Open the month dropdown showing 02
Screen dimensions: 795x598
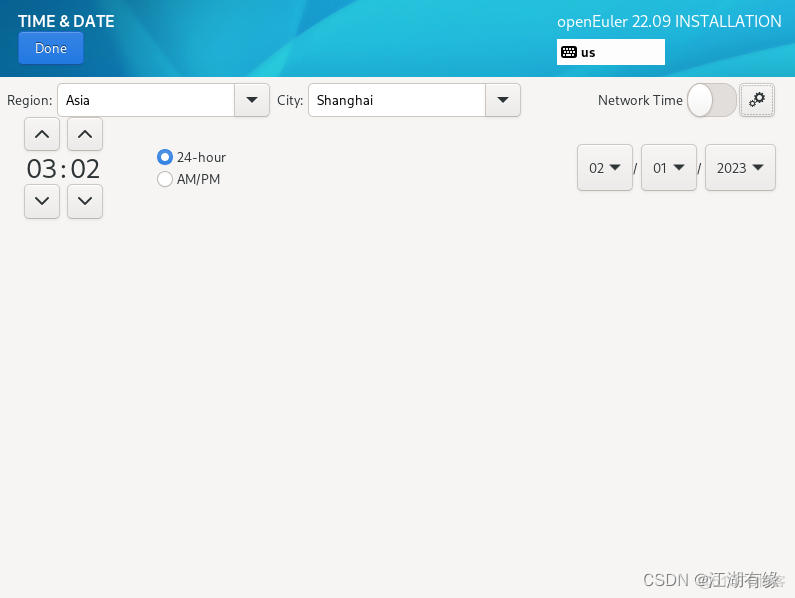605,168
